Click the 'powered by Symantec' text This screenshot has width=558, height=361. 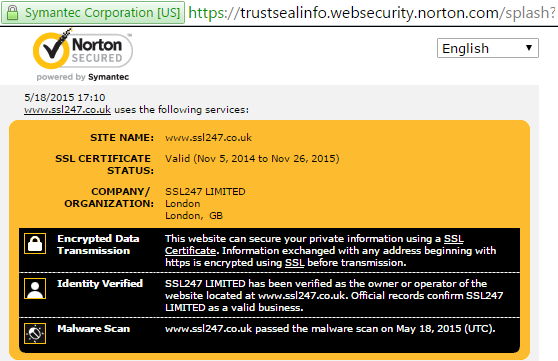[83, 77]
